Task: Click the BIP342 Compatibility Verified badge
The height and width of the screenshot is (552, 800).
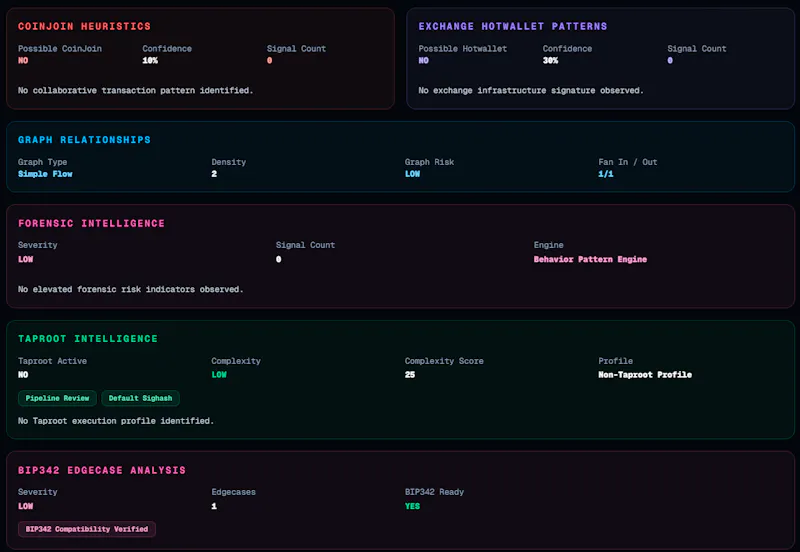Action: point(87,529)
